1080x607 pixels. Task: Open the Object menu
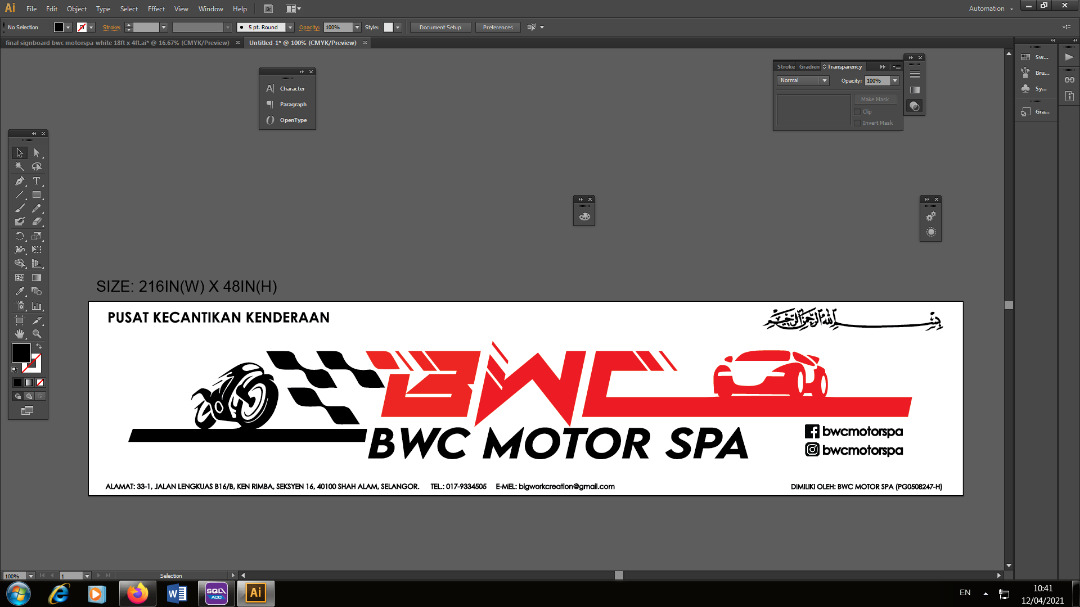76,9
